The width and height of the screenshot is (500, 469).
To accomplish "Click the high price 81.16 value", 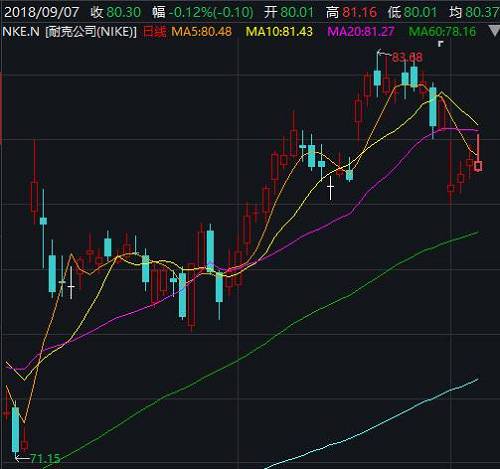I will coord(359,13).
